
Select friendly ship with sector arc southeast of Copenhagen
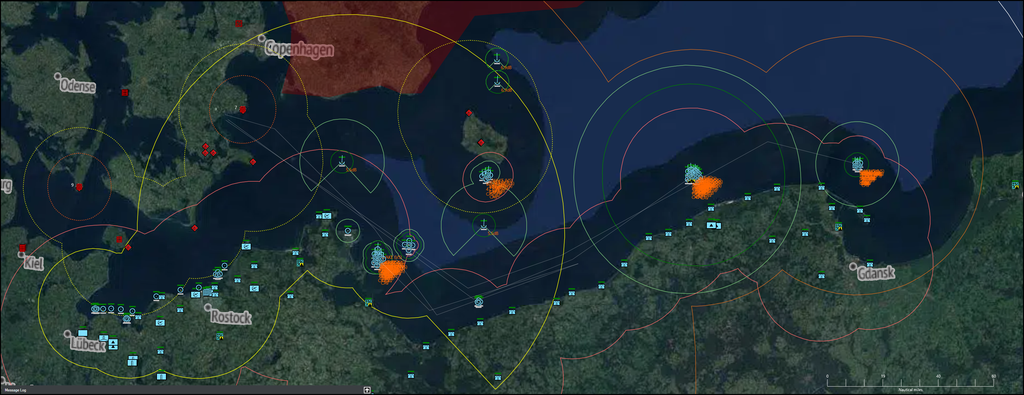coord(341,161)
